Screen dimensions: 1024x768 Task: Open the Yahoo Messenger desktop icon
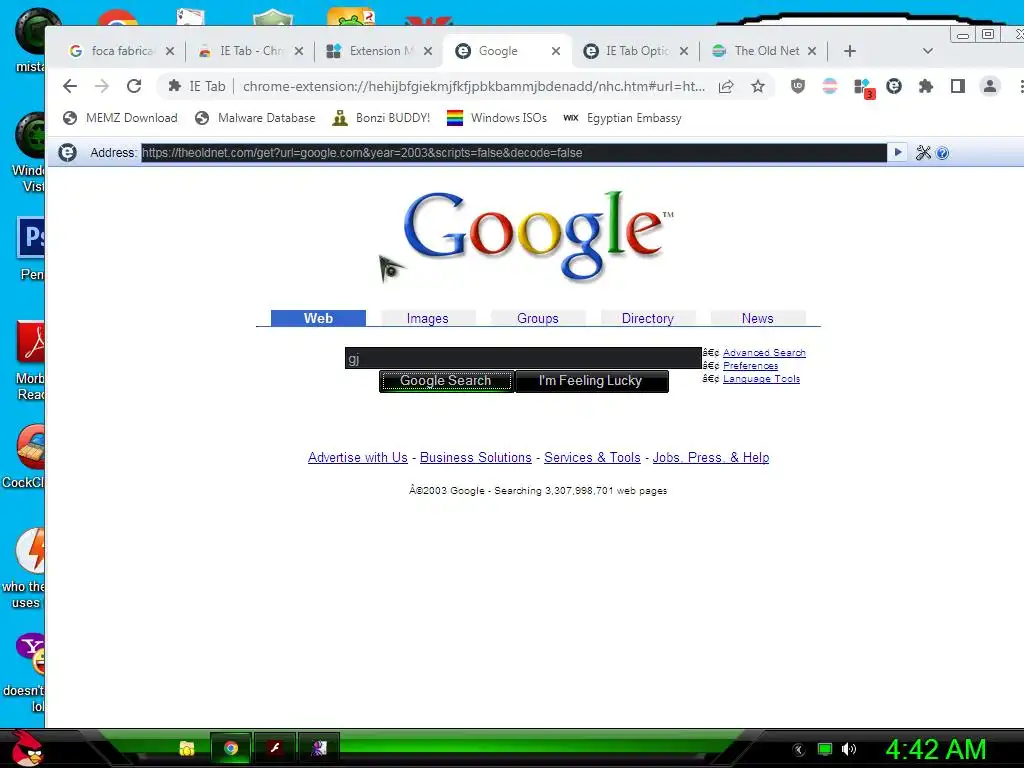(29, 653)
